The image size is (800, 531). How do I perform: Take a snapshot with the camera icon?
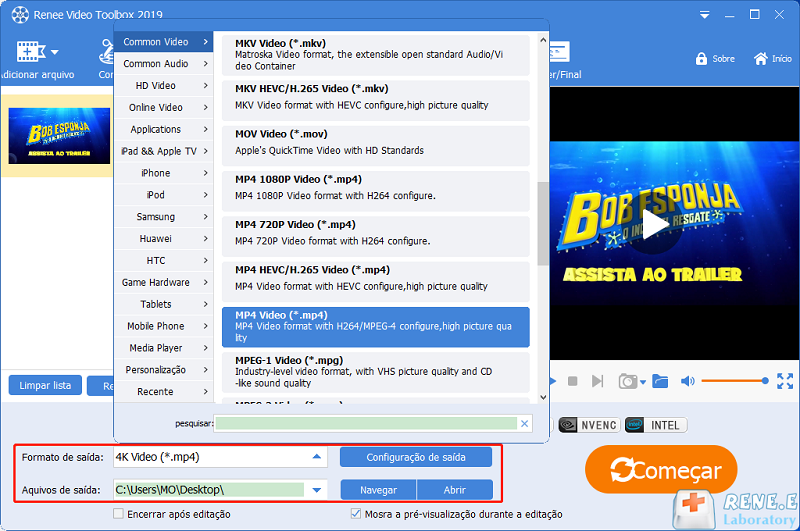pos(628,381)
